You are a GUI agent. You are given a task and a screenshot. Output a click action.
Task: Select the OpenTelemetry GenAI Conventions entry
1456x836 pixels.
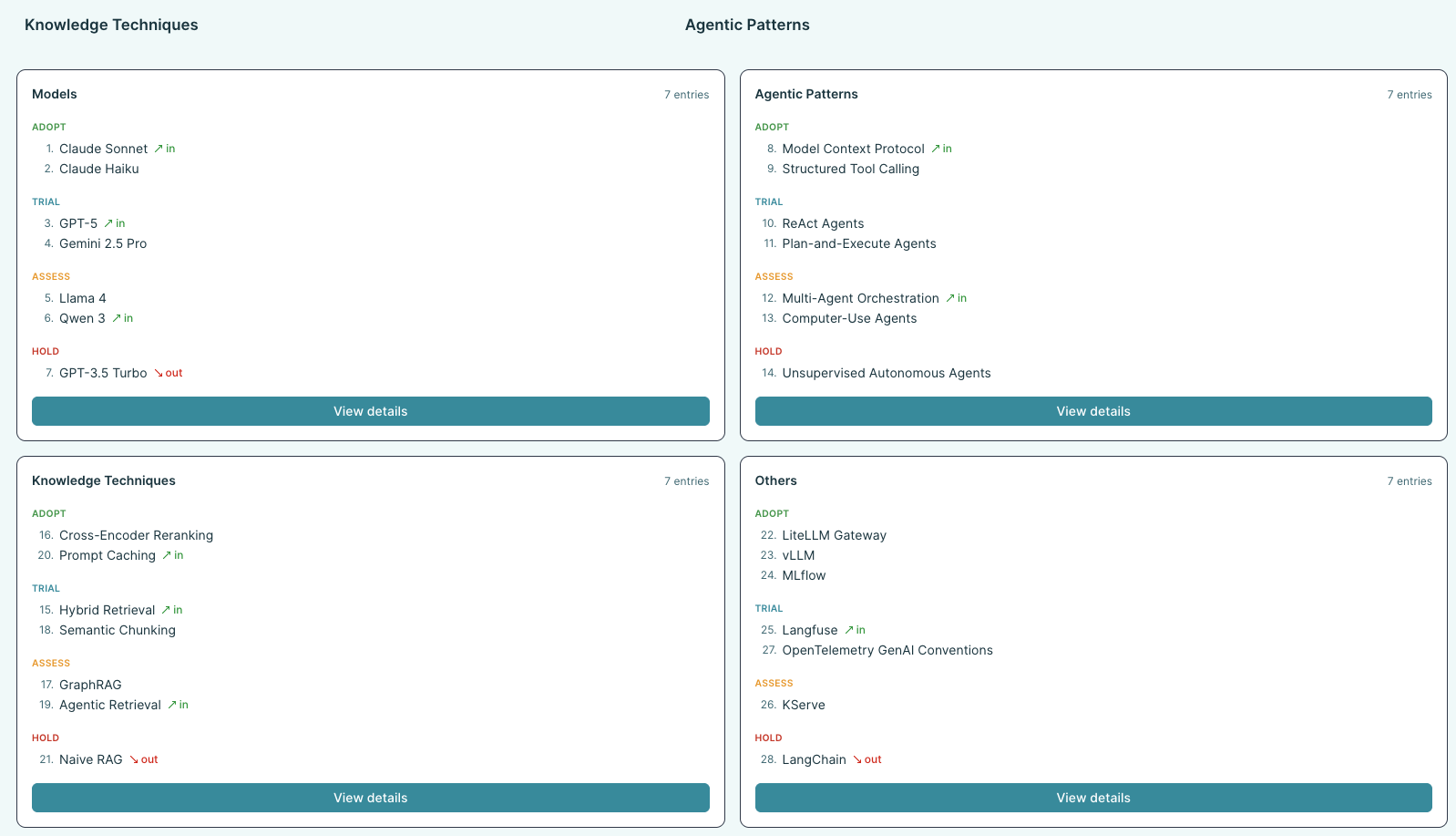tap(887, 650)
